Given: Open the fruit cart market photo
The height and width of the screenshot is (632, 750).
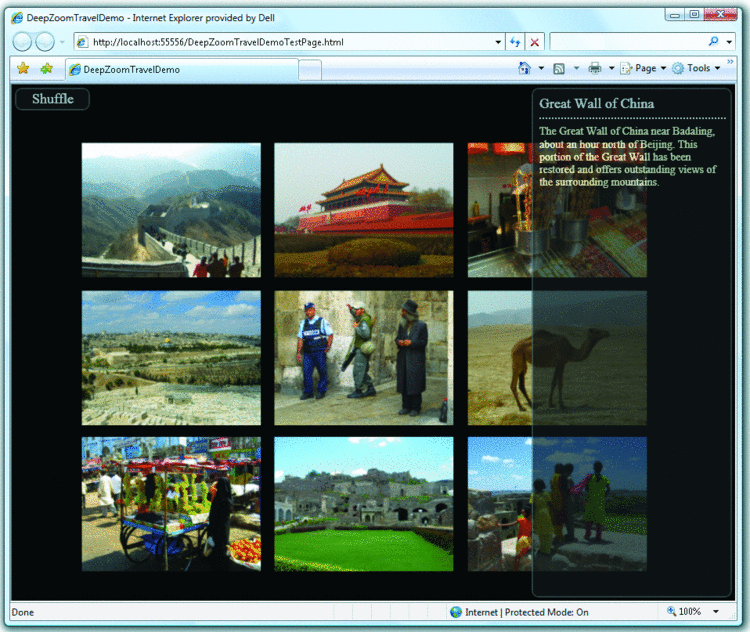Looking at the screenshot, I should pyautogui.click(x=171, y=504).
